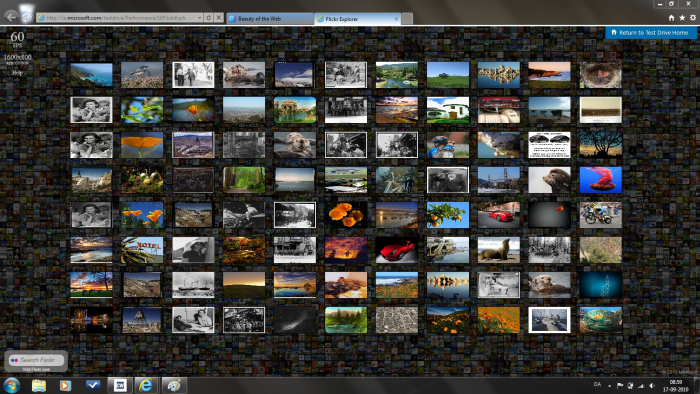Image resolution: width=700 pixels, height=394 pixels.
Task: Open the Golden Gate Bridge photo
Action: [x=499, y=180]
